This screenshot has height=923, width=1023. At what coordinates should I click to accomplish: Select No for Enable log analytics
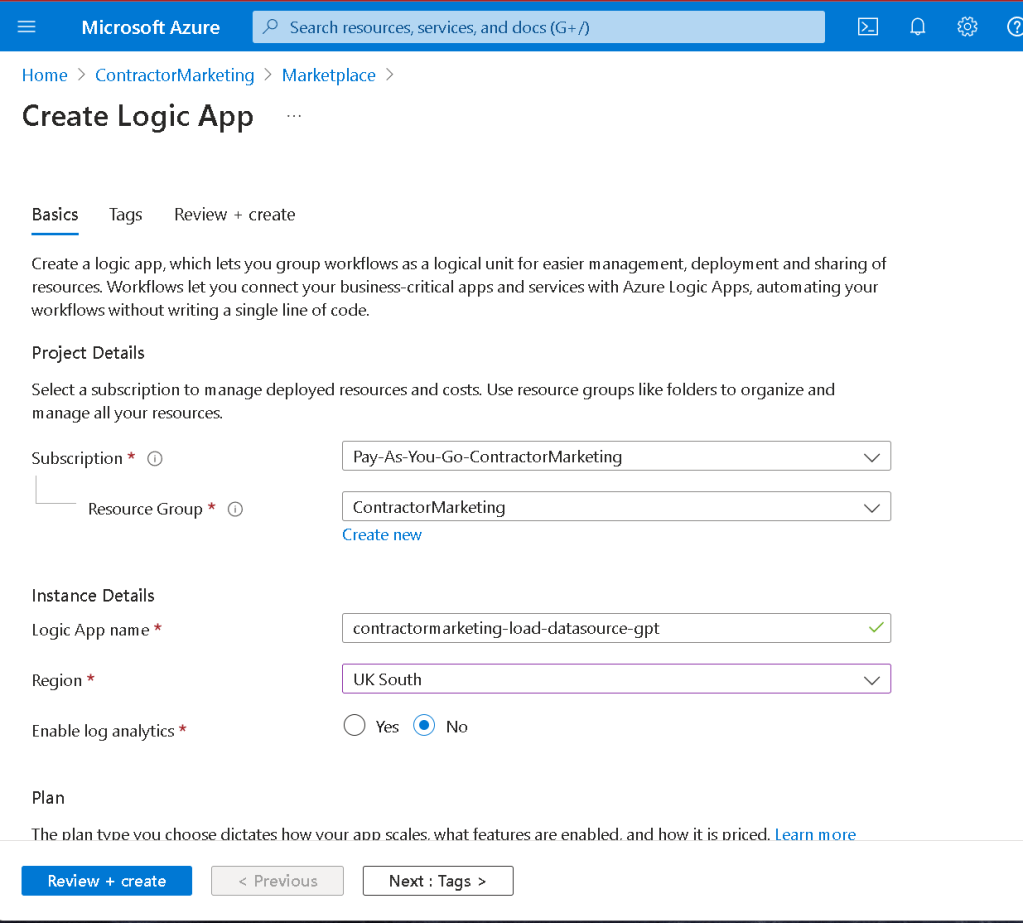tap(424, 725)
